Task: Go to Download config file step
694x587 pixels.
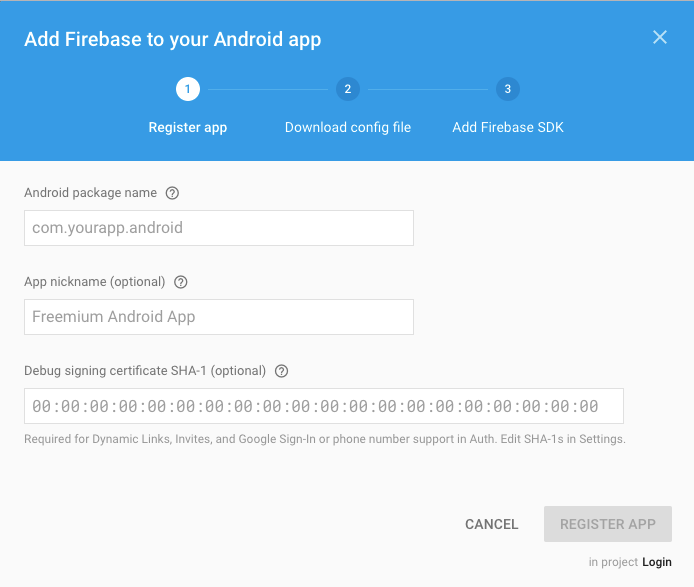Action: 348,127
